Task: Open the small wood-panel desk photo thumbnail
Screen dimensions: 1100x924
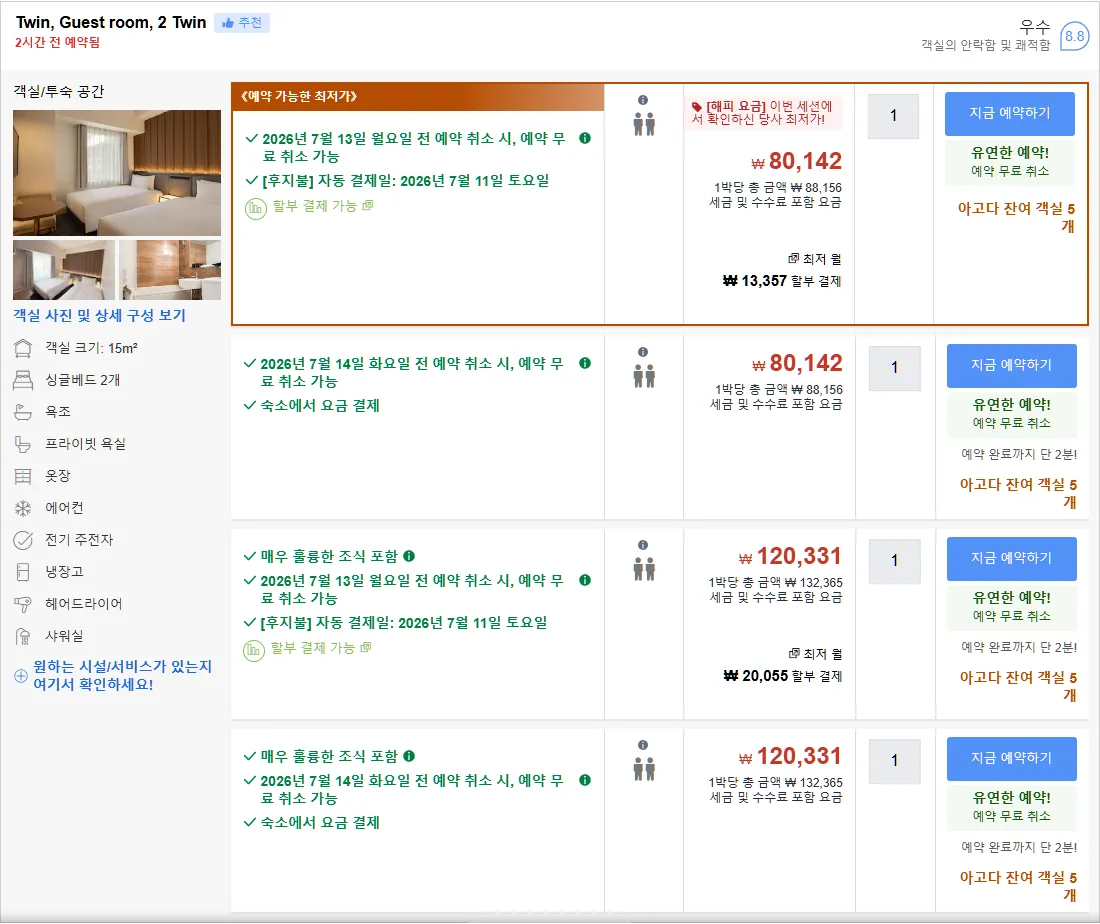Action: (170, 270)
